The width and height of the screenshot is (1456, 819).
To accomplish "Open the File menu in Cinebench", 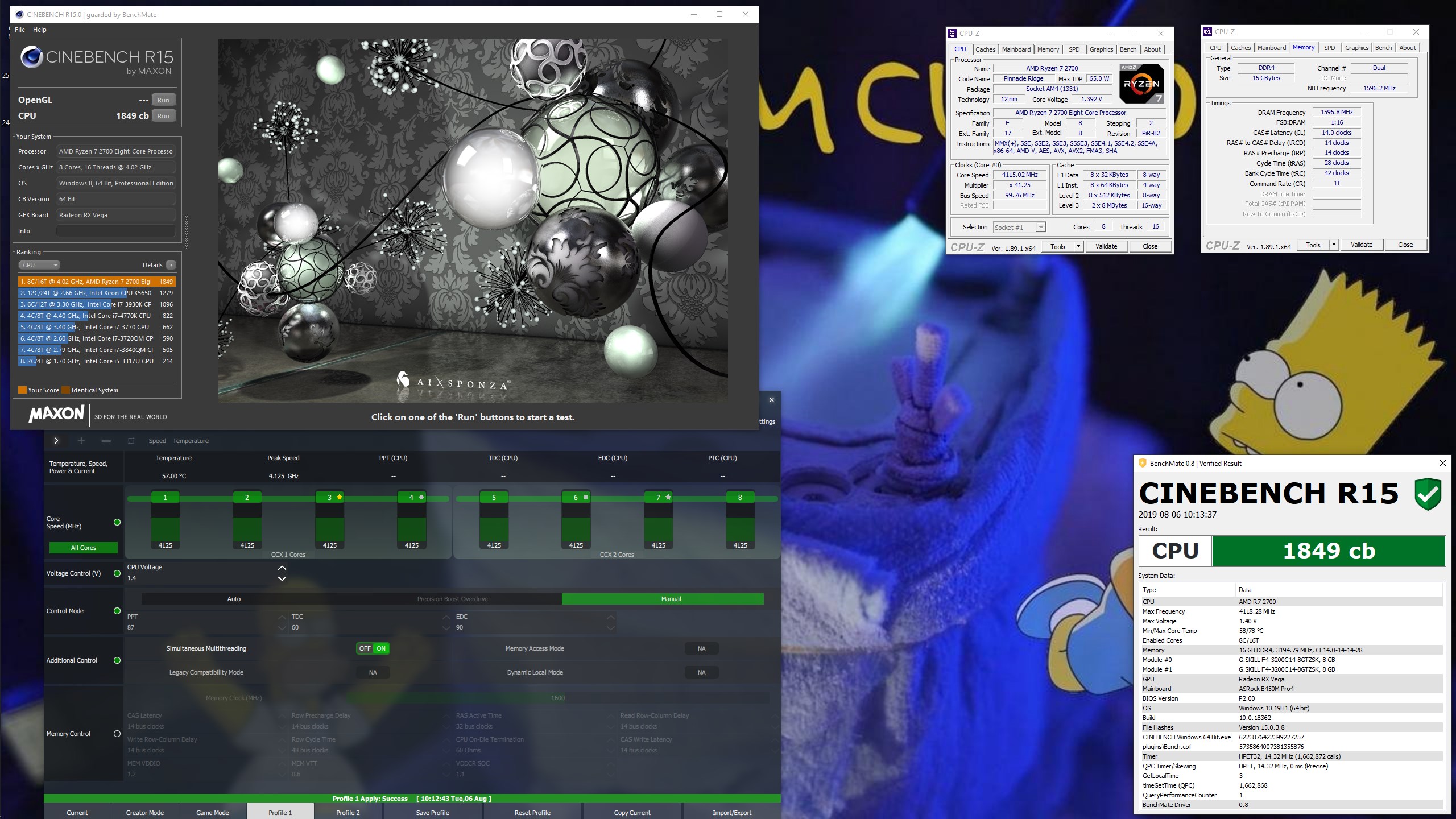I will pos(20,30).
